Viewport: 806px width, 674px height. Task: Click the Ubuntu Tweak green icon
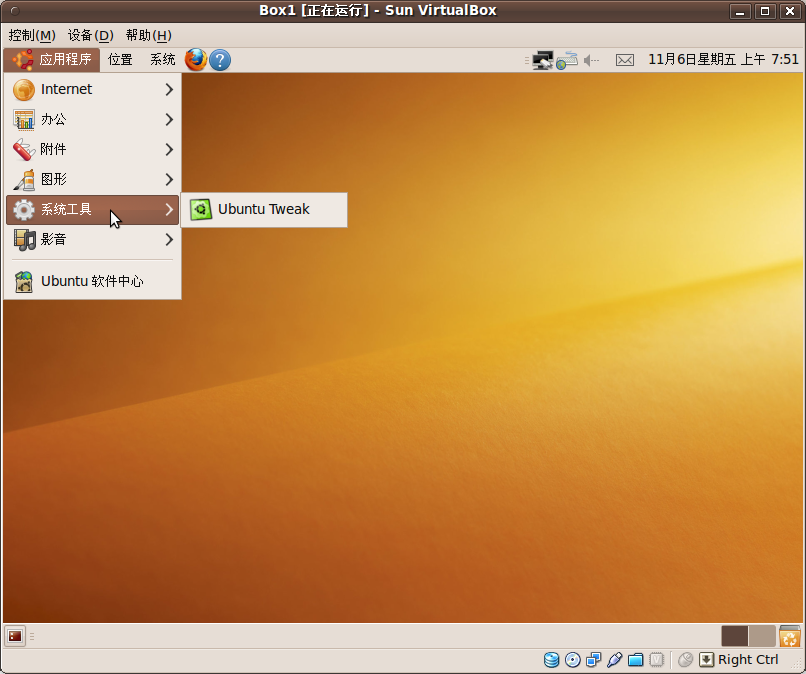(200, 209)
